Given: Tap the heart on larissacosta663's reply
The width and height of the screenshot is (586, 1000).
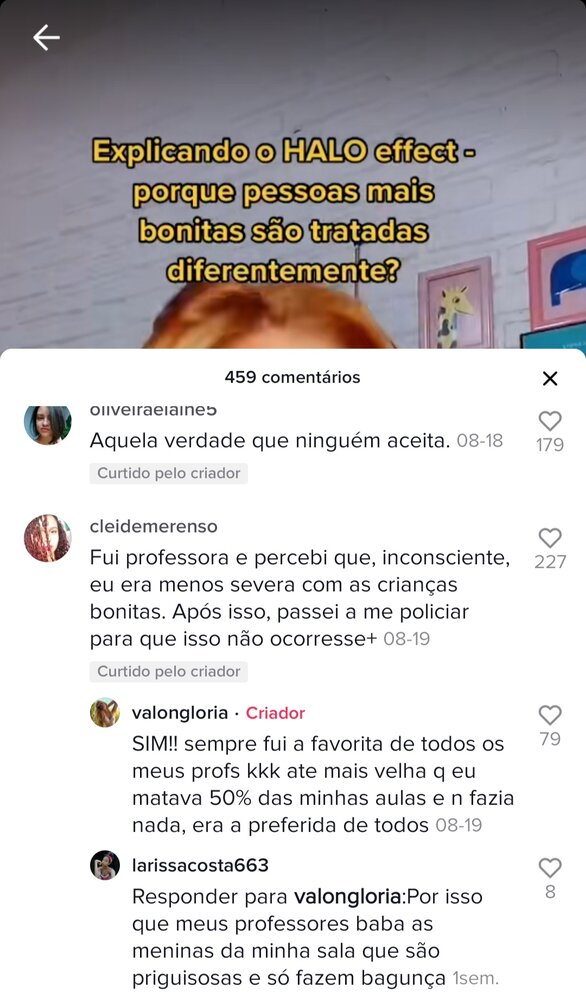Looking at the screenshot, I should [x=550, y=868].
